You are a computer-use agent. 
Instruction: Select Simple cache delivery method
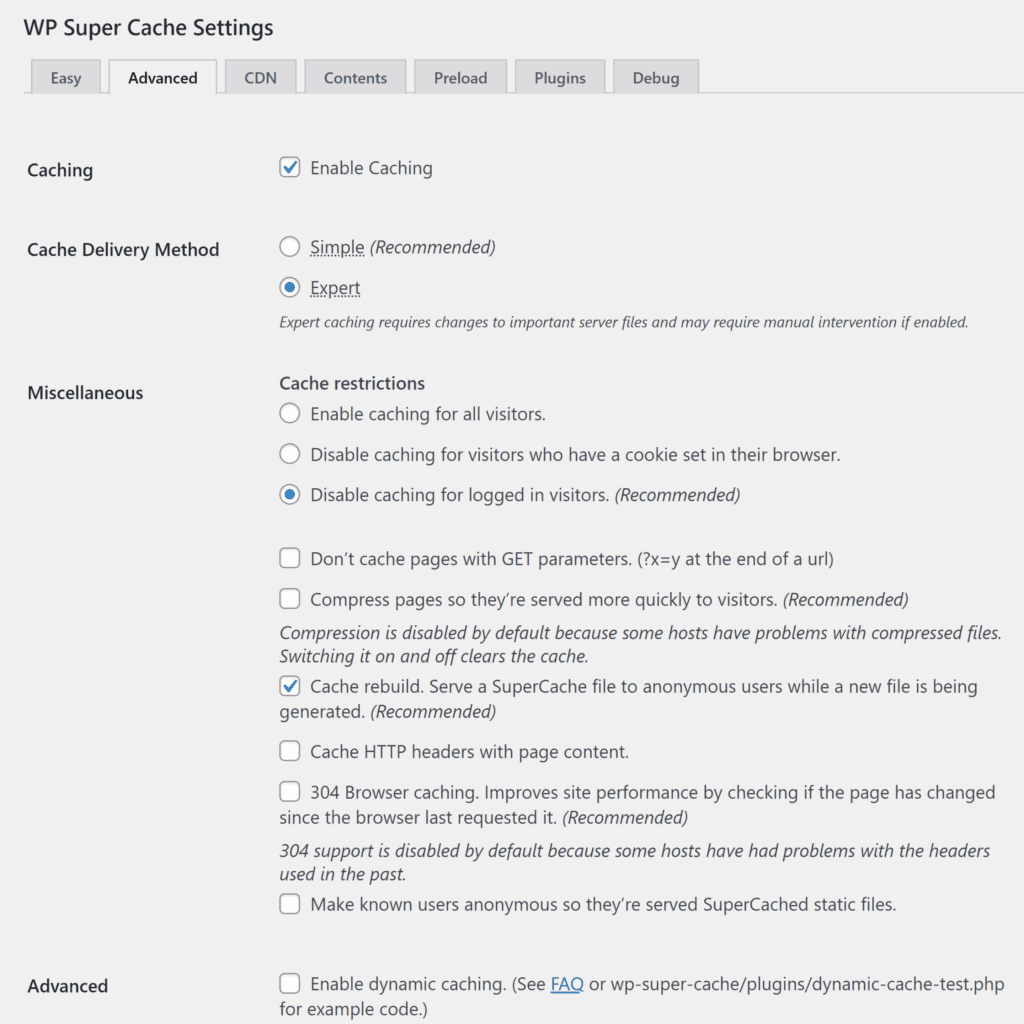(290, 247)
